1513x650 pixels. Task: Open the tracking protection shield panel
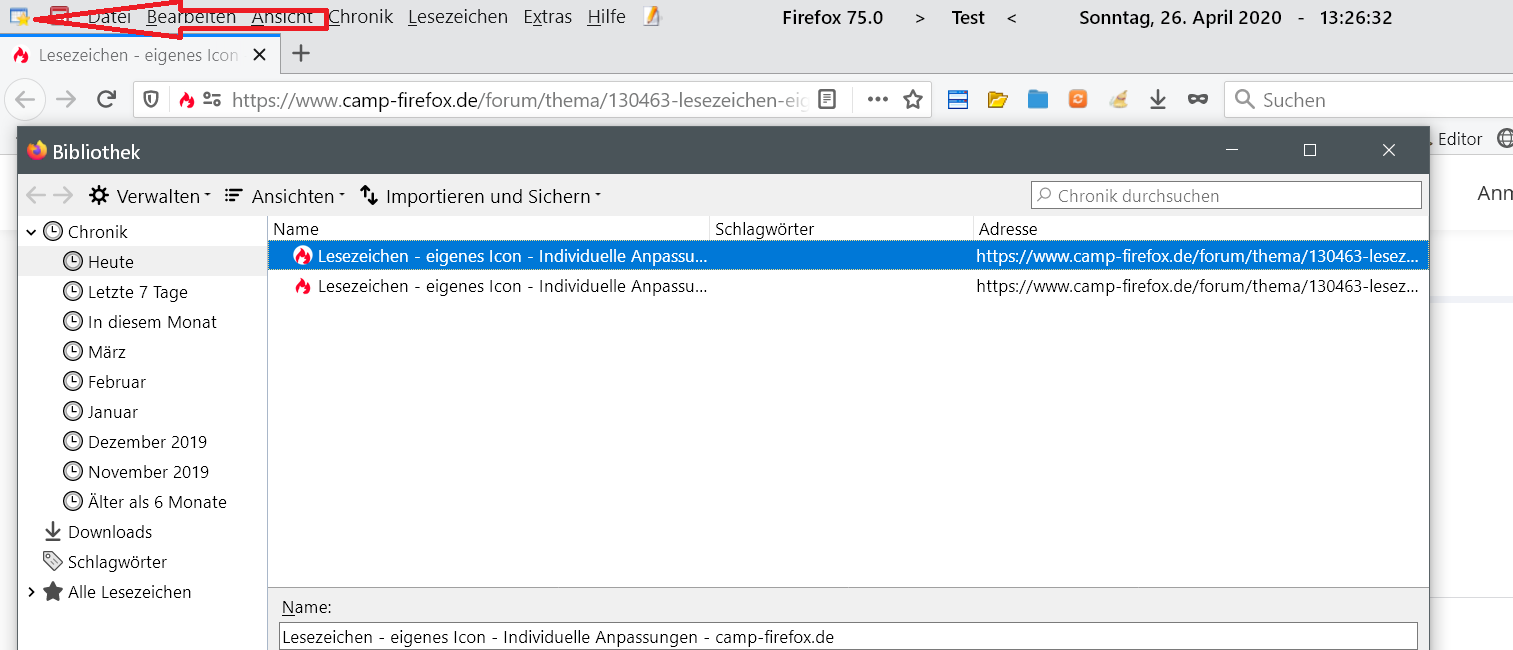pos(152,99)
